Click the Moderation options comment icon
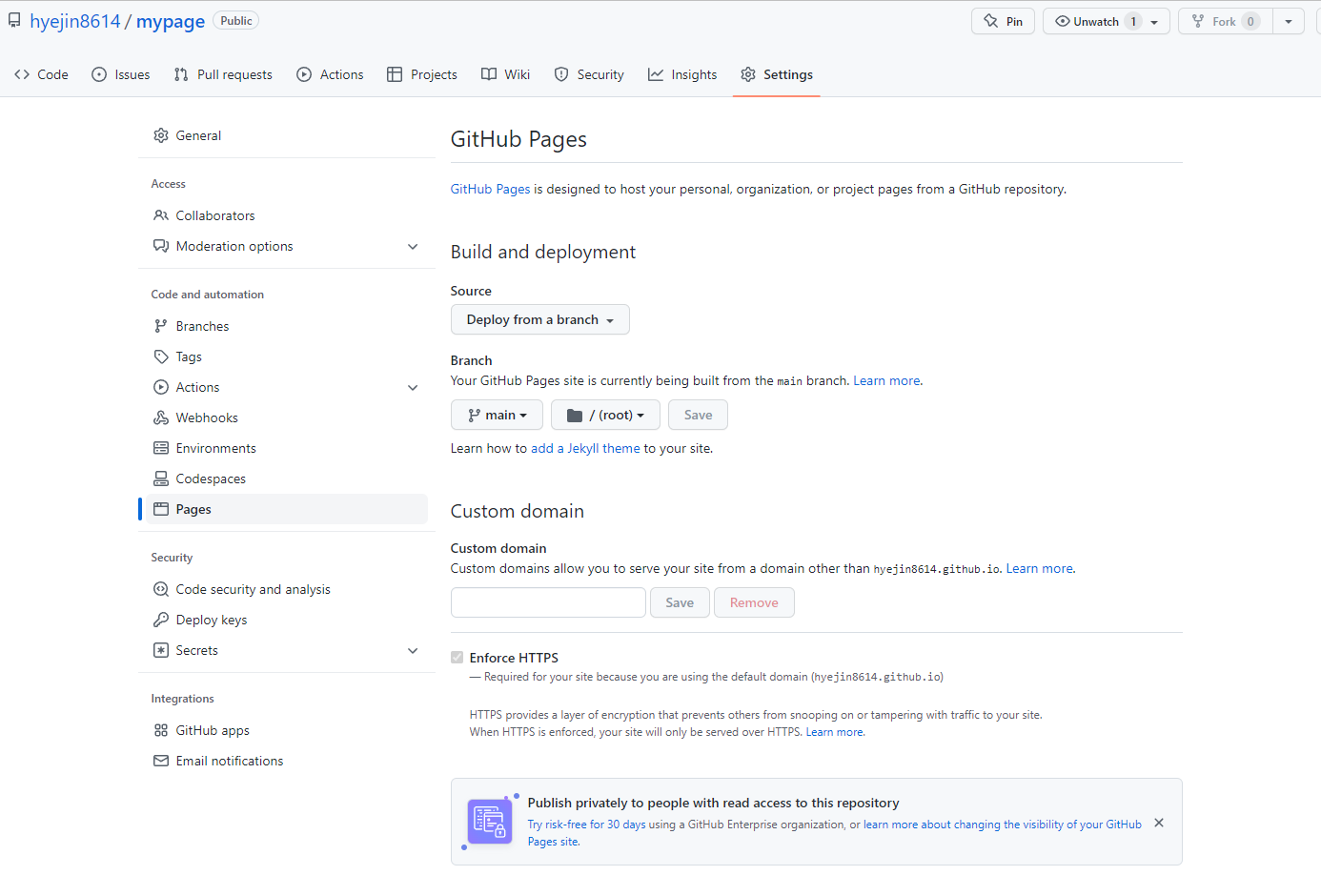Screen dimensions: 1321x896 [161, 246]
